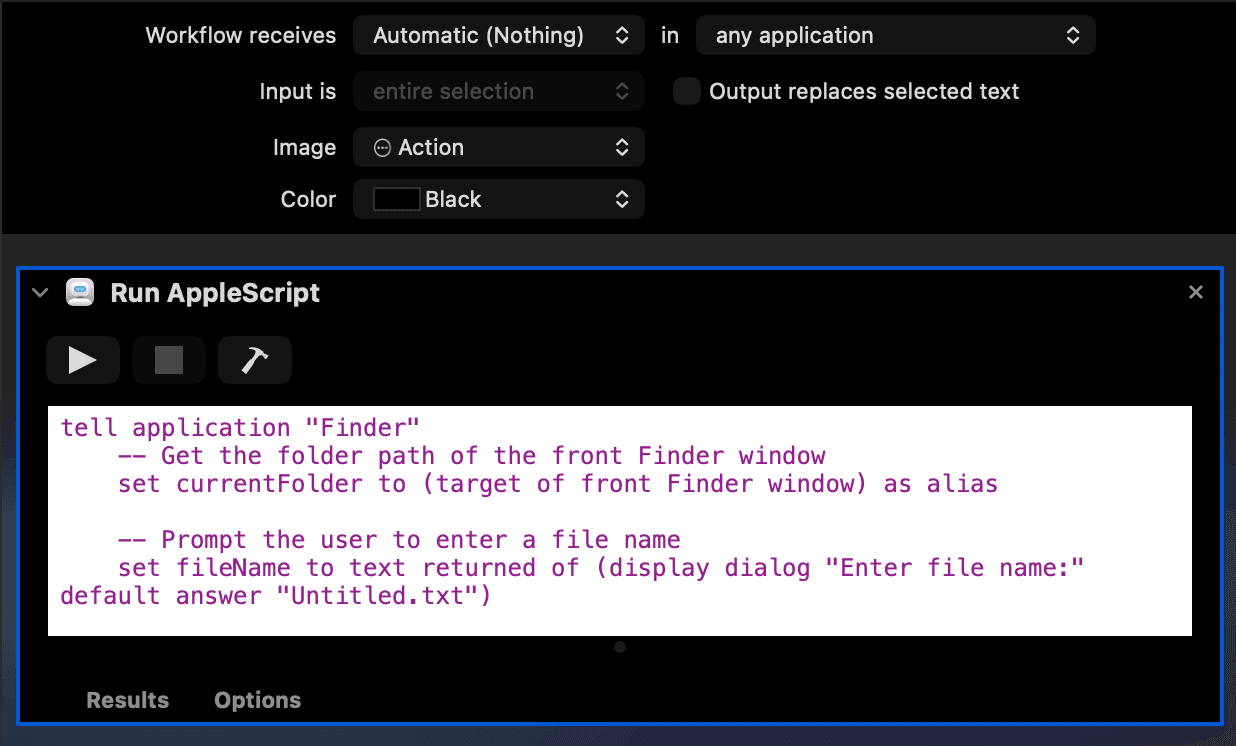
Task: Open the Options tab
Action: coord(257,700)
